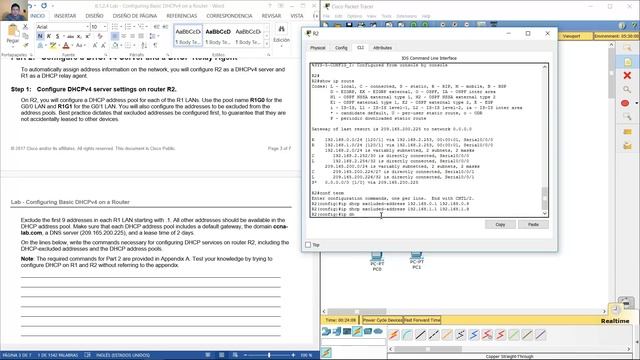Expand the numbered list options arrow
The width and height of the screenshot is (640, 360).
[x=134, y=27]
